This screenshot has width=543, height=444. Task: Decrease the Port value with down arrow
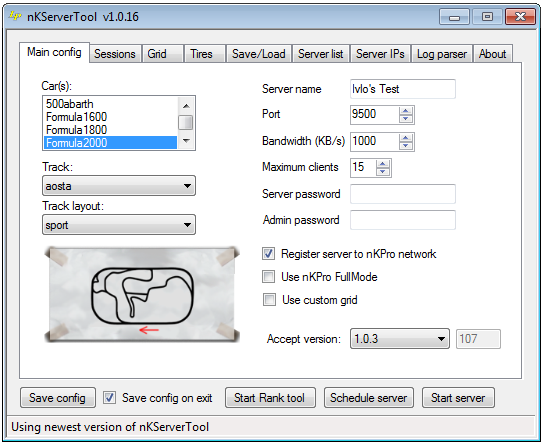(x=406, y=119)
